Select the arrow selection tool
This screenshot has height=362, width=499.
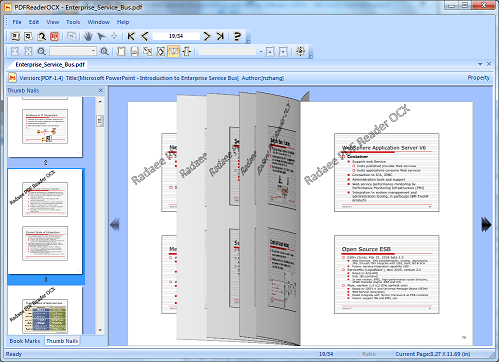pyautogui.click(x=101, y=36)
